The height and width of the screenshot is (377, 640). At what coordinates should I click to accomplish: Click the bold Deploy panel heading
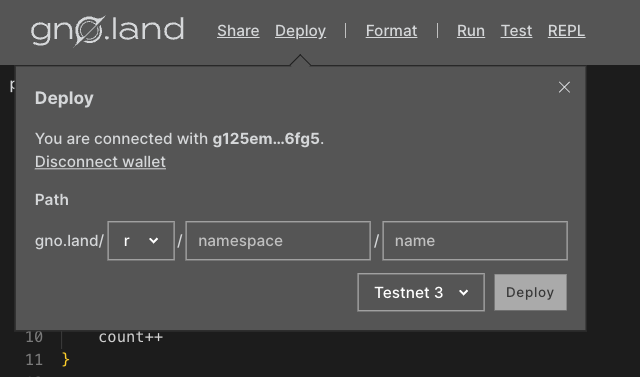coord(64,99)
